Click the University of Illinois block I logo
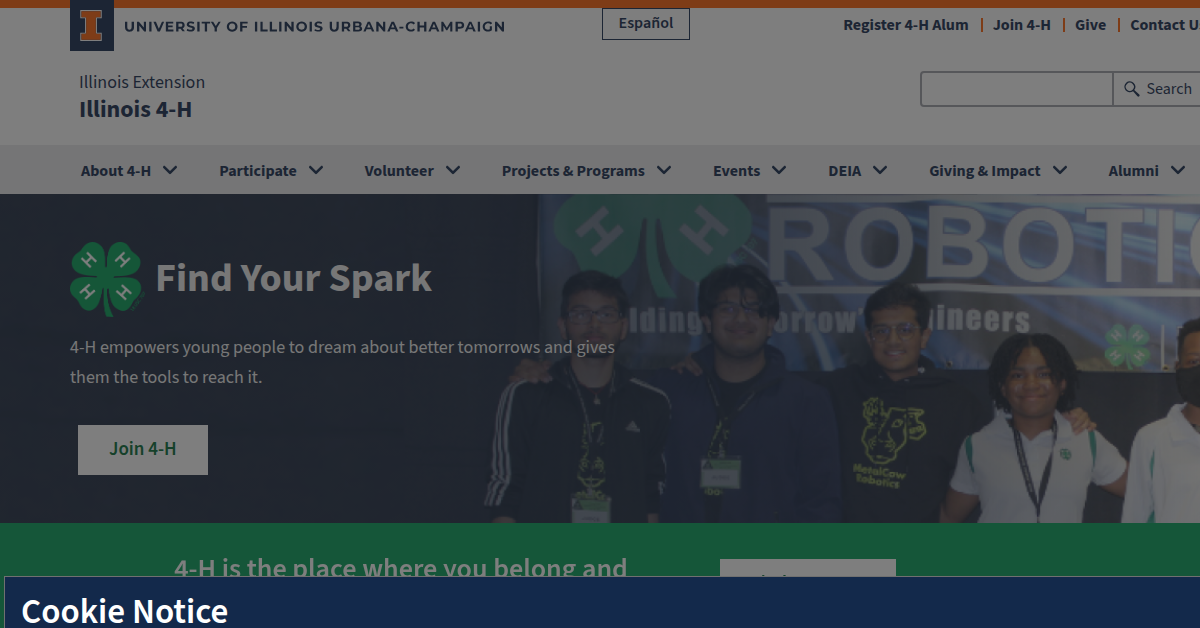This screenshot has height=628, width=1200. [92, 27]
